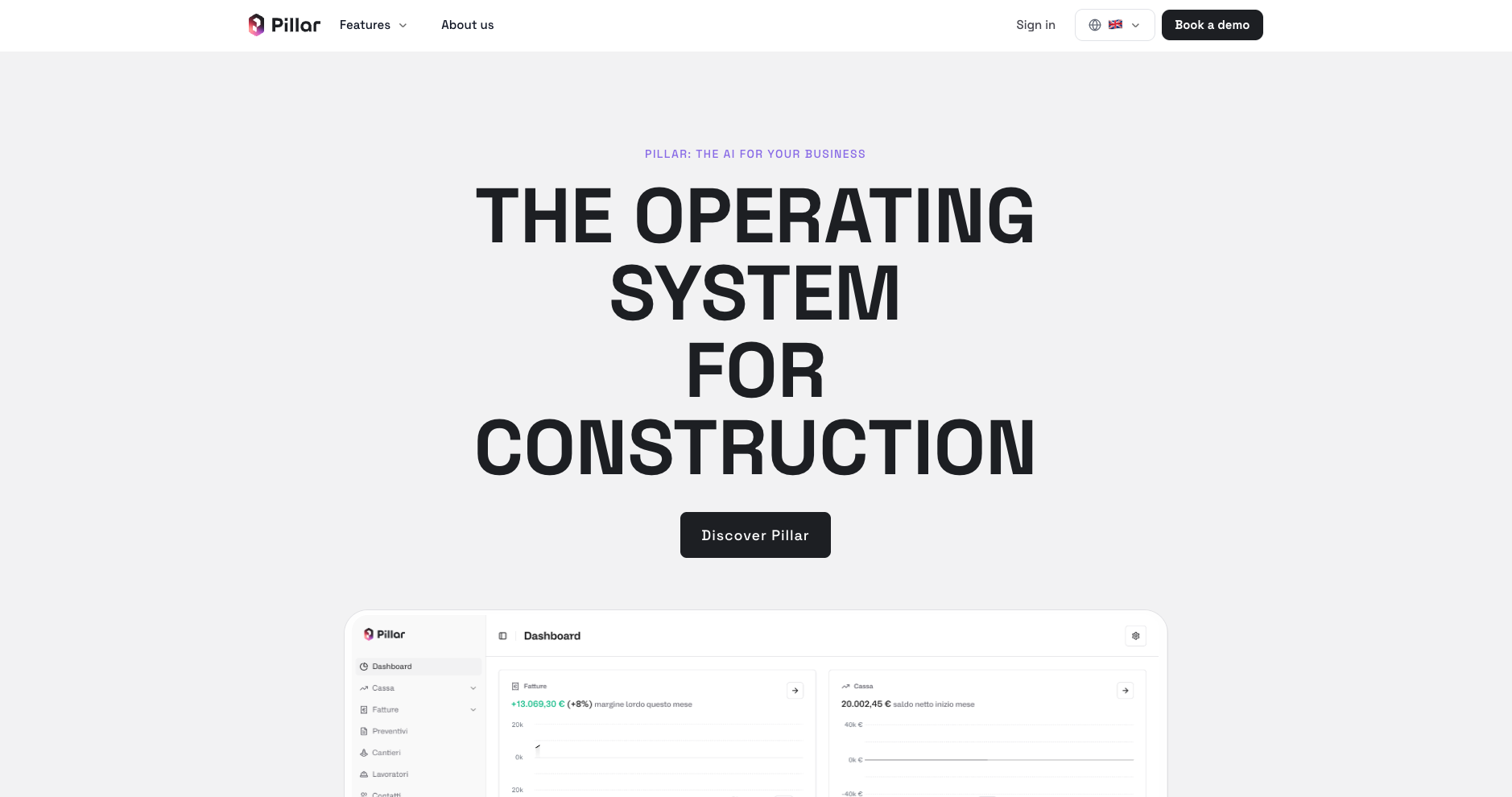Select Dashboard in the sidebar
Screen dimensions: 1512x797
coord(419,667)
